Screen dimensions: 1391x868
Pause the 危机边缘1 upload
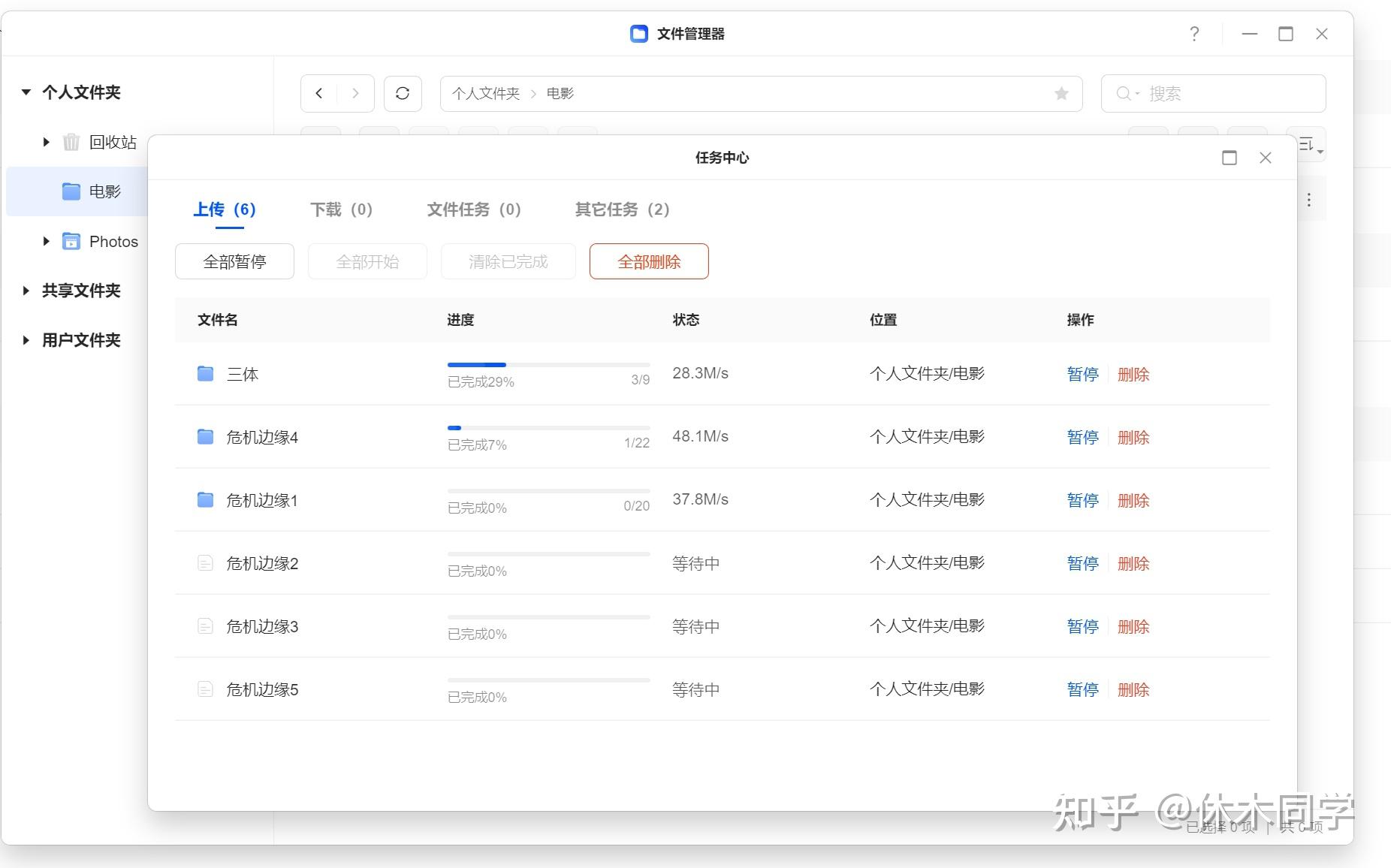(1082, 500)
